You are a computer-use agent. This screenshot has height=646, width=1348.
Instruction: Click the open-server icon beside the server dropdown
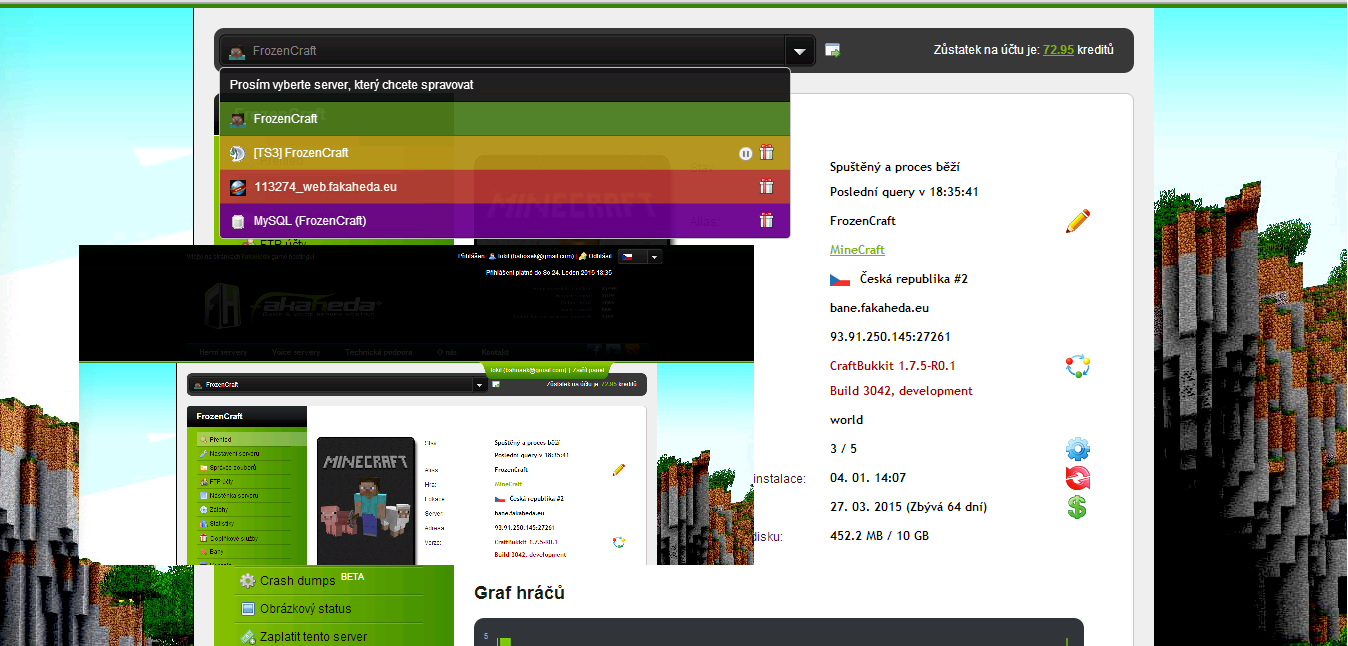[x=832, y=50]
